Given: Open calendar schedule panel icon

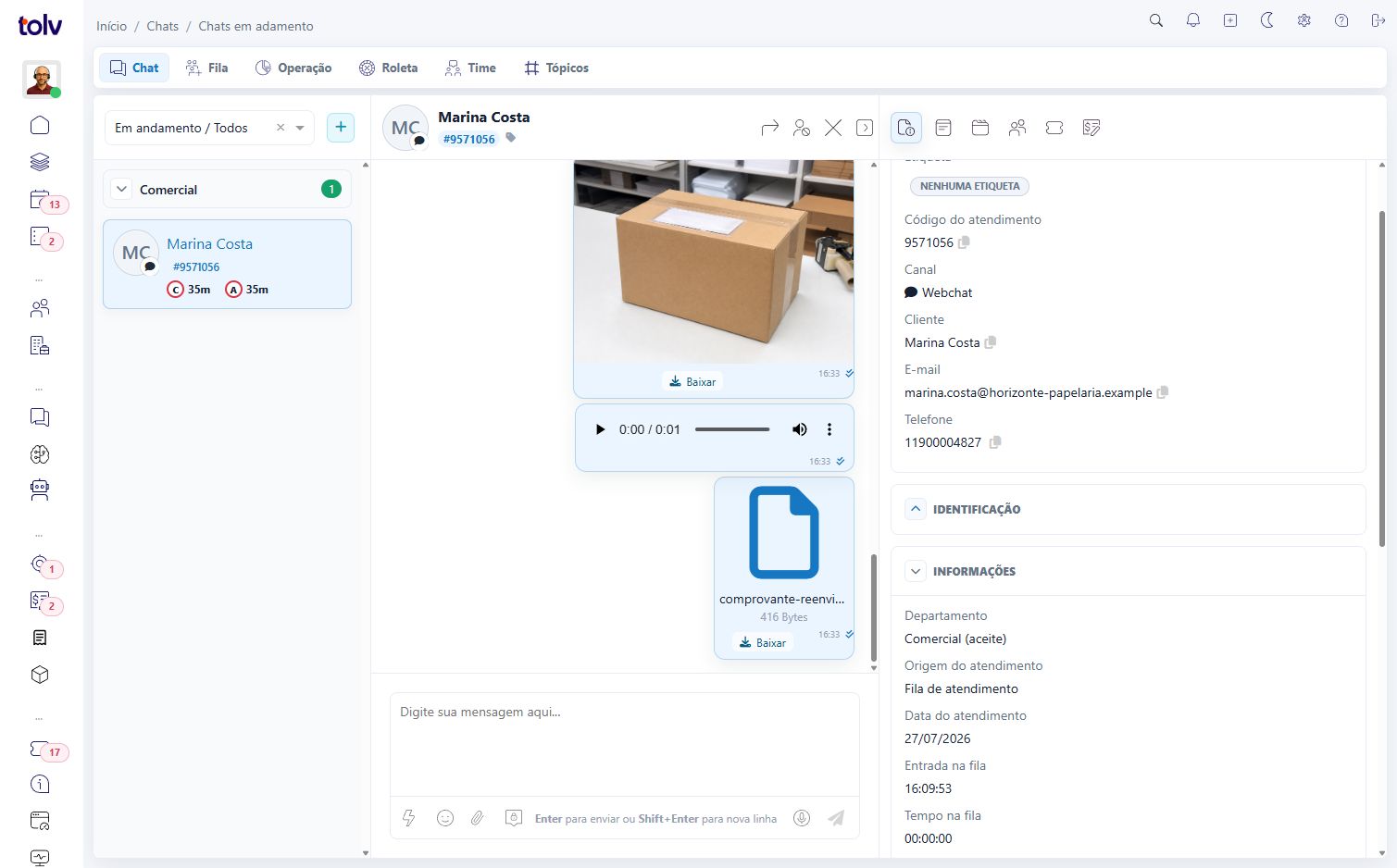Looking at the screenshot, I should tap(980, 128).
